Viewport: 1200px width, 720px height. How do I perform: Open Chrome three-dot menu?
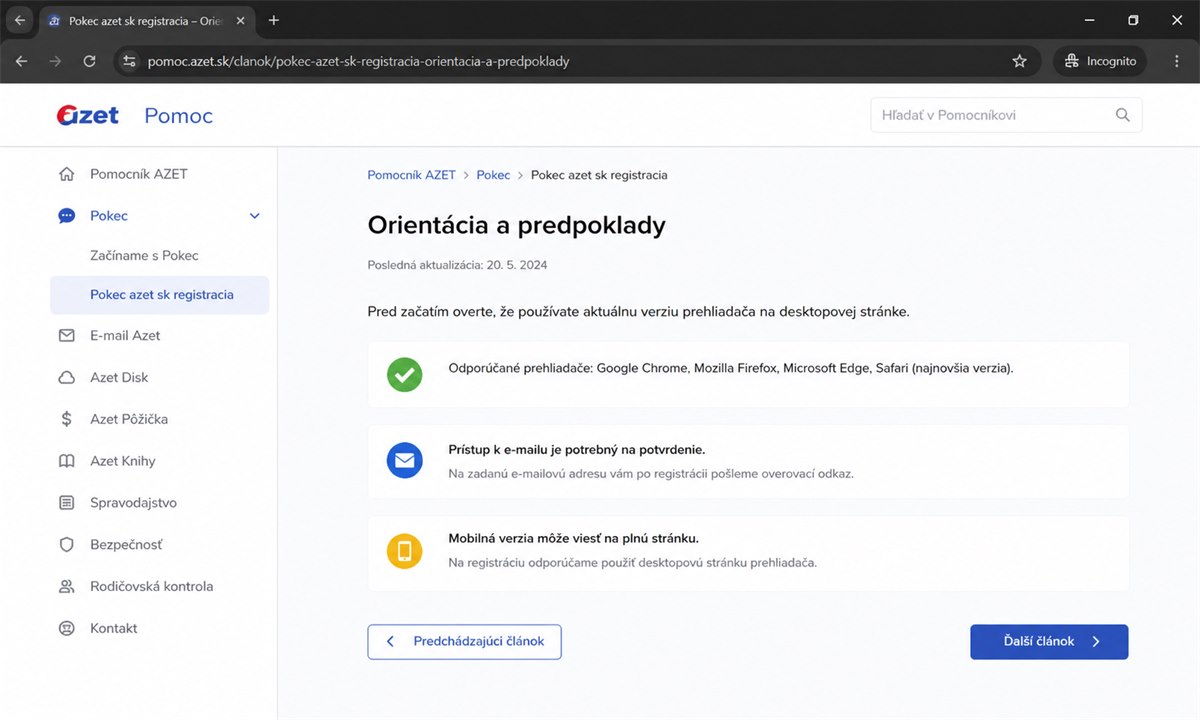(1178, 61)
